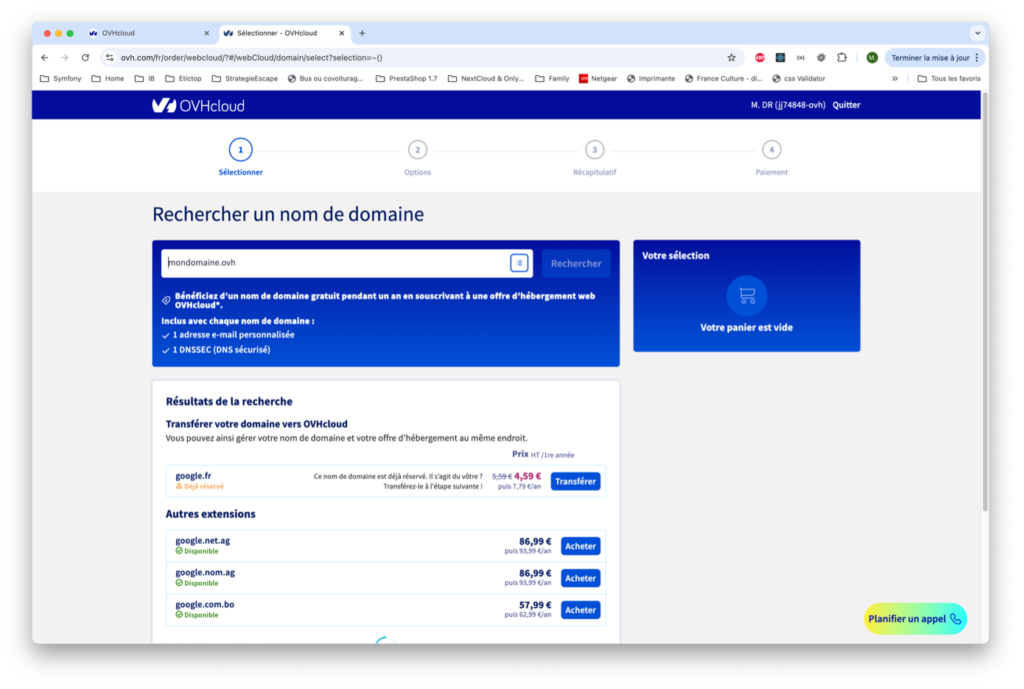Open the Symfony bookmarks folder
This screenshot has height=689, width=1024.
click(x=61, y=78)
